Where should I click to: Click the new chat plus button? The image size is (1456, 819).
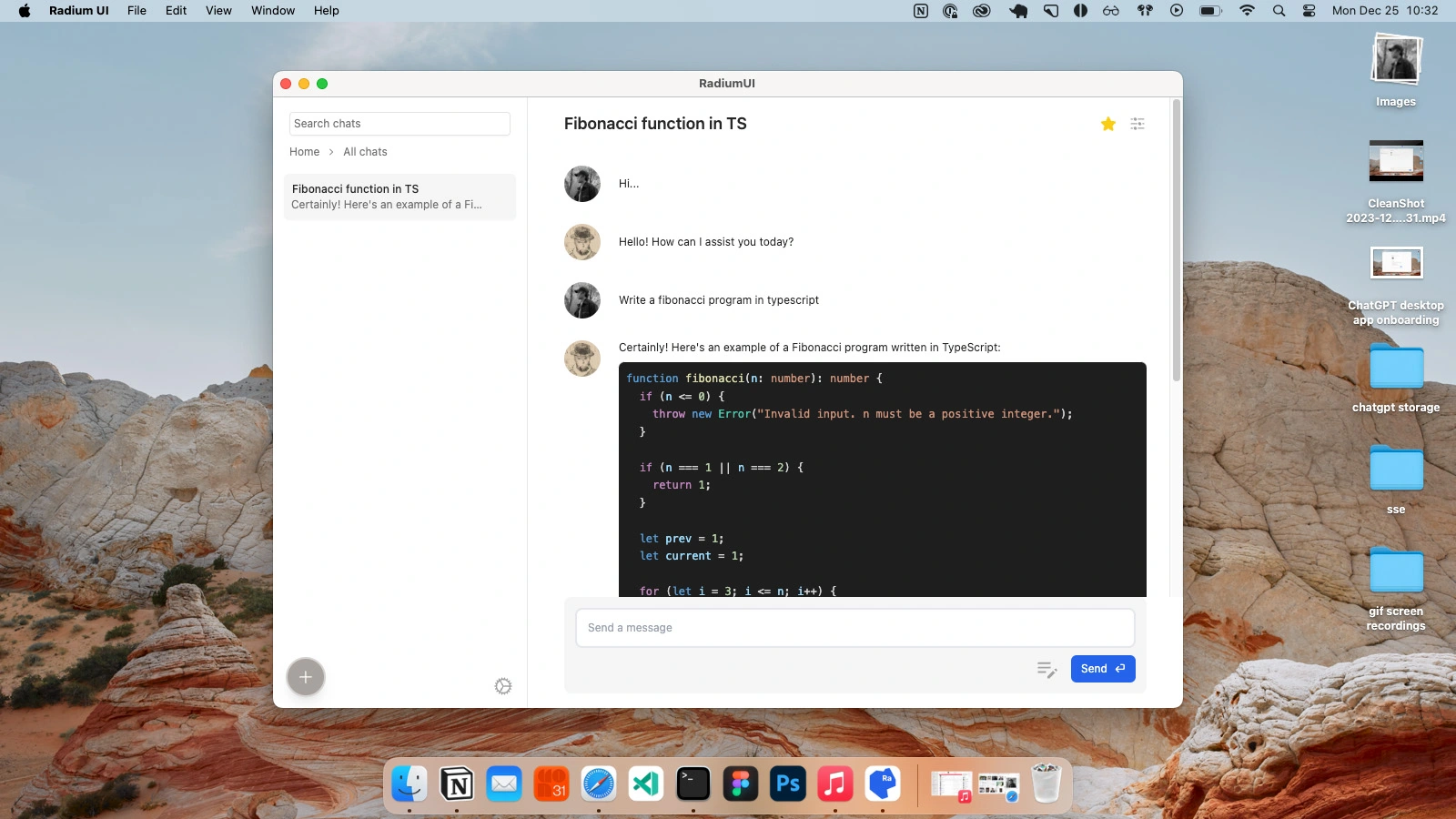pos(306,677)
